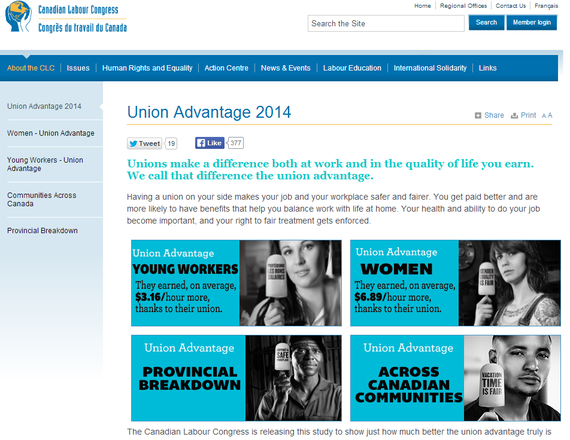This screenshot has width=570, height=440.
Task: Focus the Search the Site field
Action: (386, 24)
